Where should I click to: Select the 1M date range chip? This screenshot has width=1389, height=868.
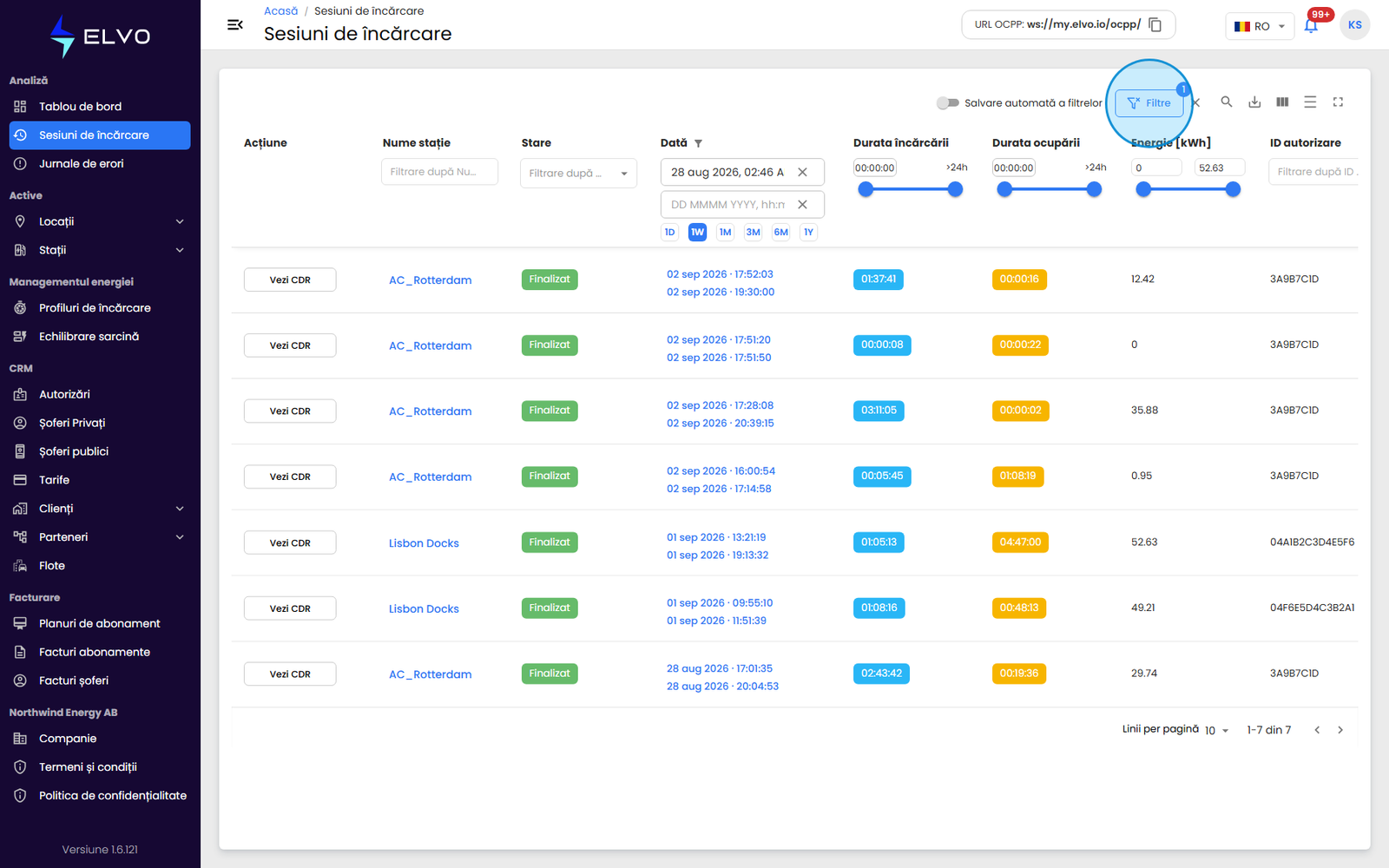[x=725, y=232]
